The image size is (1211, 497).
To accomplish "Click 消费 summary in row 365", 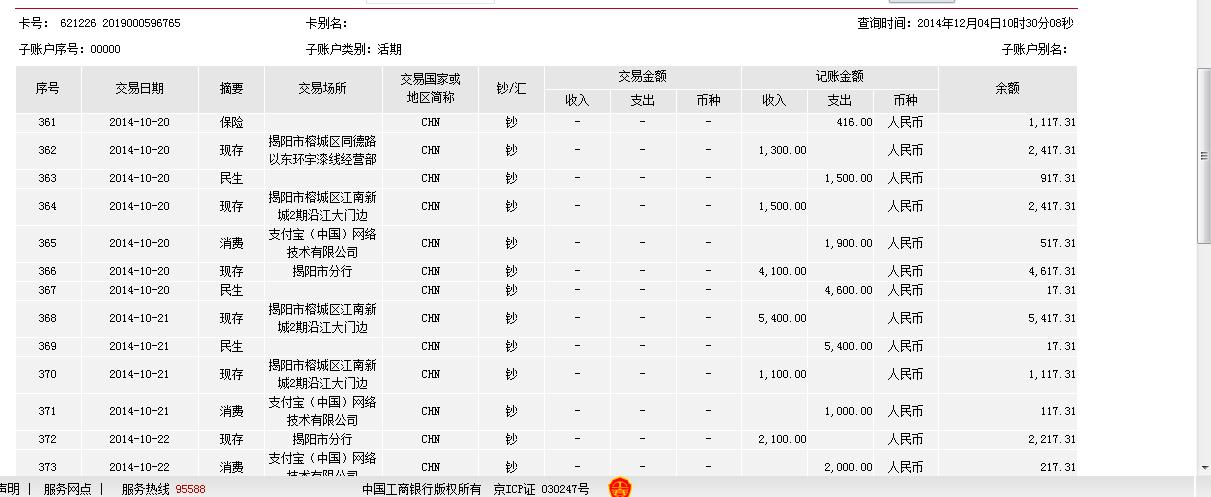I will coord(232,243).
